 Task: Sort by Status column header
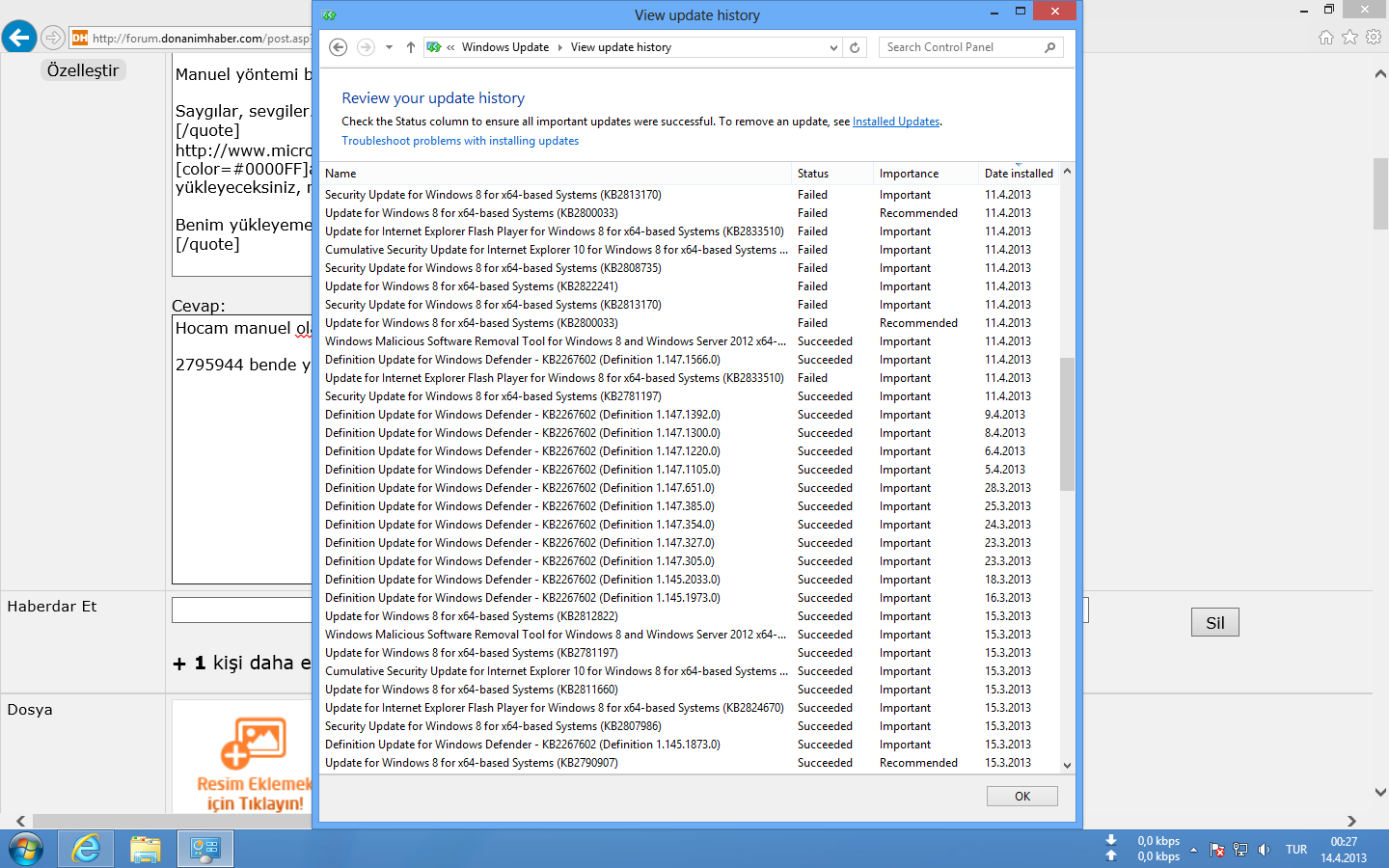pyautogui.click(x=832, y=174)
